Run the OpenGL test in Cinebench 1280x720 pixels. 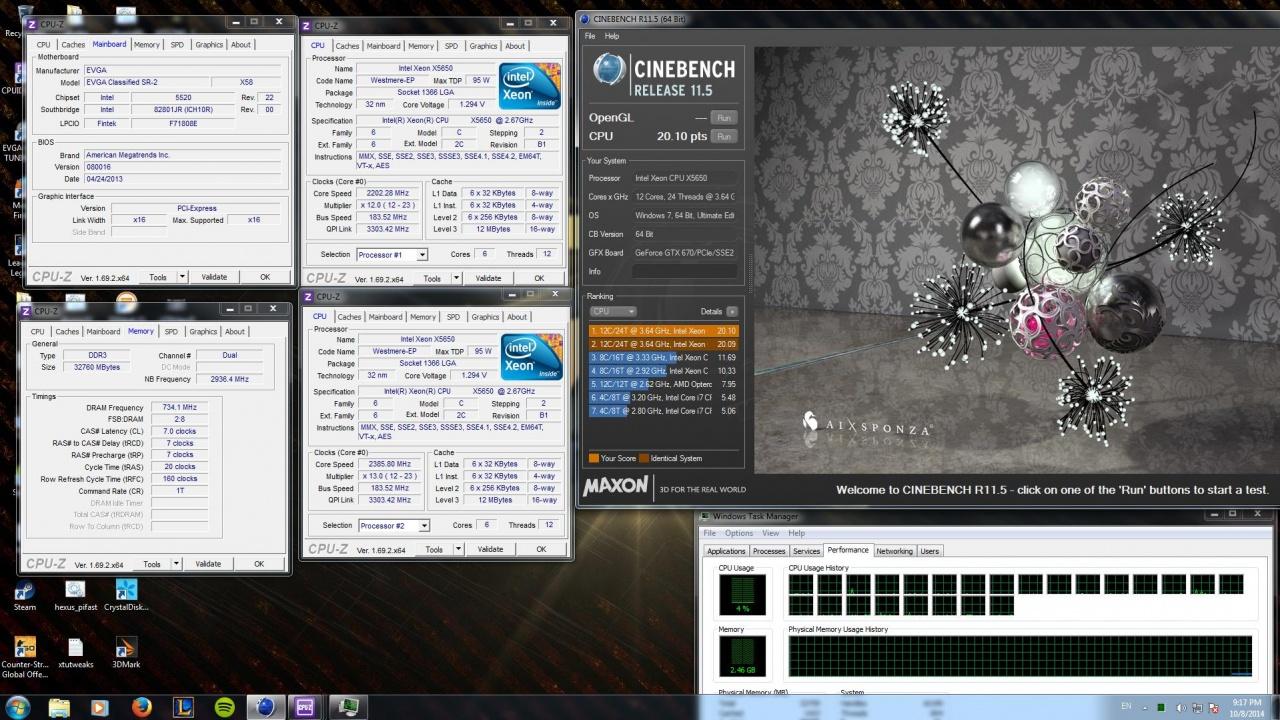pos(722,118)
